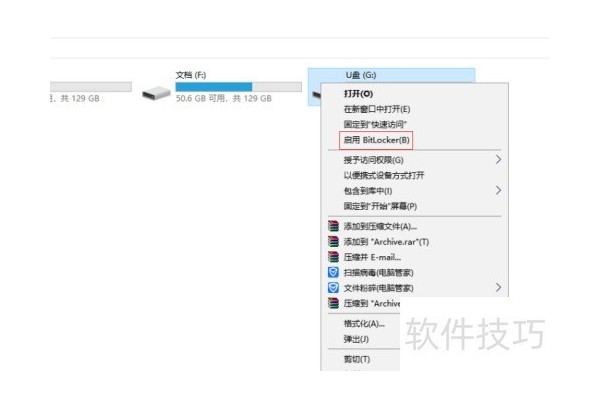Click the 文档 (F:) drive name
Image resolution: width=600 pixels, height=400 pixels.
tap(191, 75)
